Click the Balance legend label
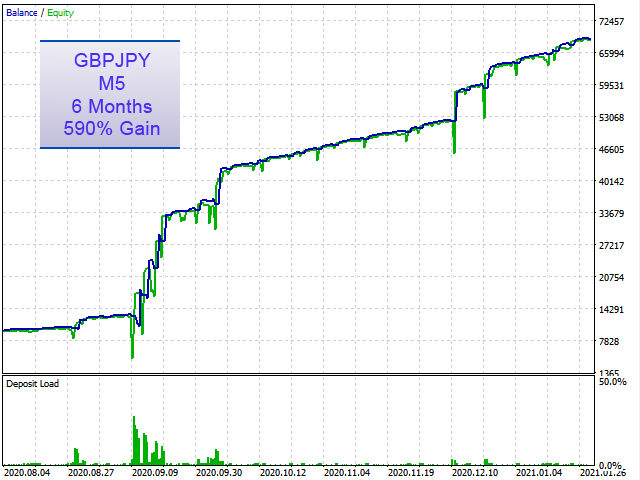Image resolution: width=640 pixels, height=480 pixels. pyautogui.click(x=22, y=13)
